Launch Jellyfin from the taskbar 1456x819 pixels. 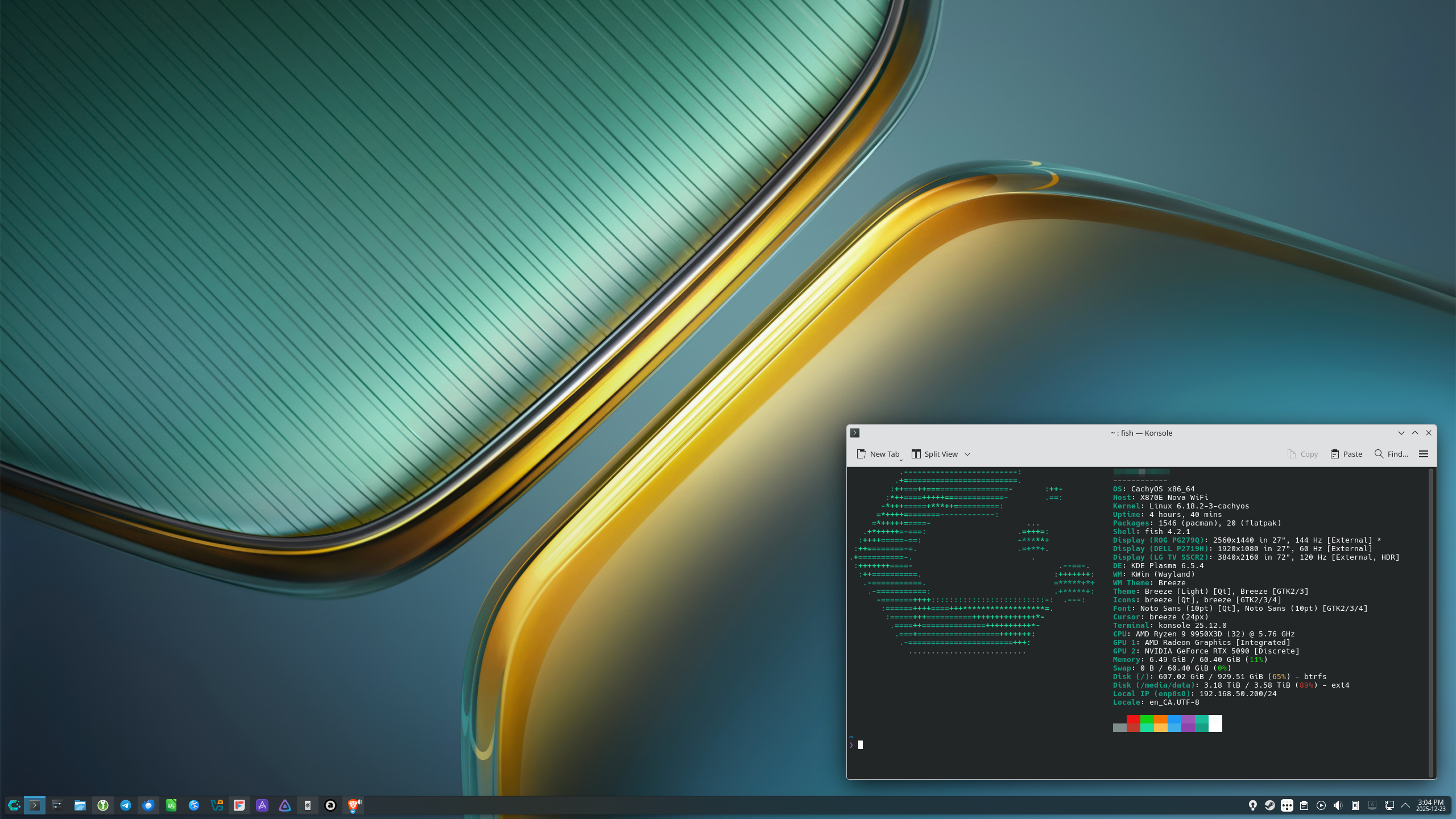coord(285,805)
